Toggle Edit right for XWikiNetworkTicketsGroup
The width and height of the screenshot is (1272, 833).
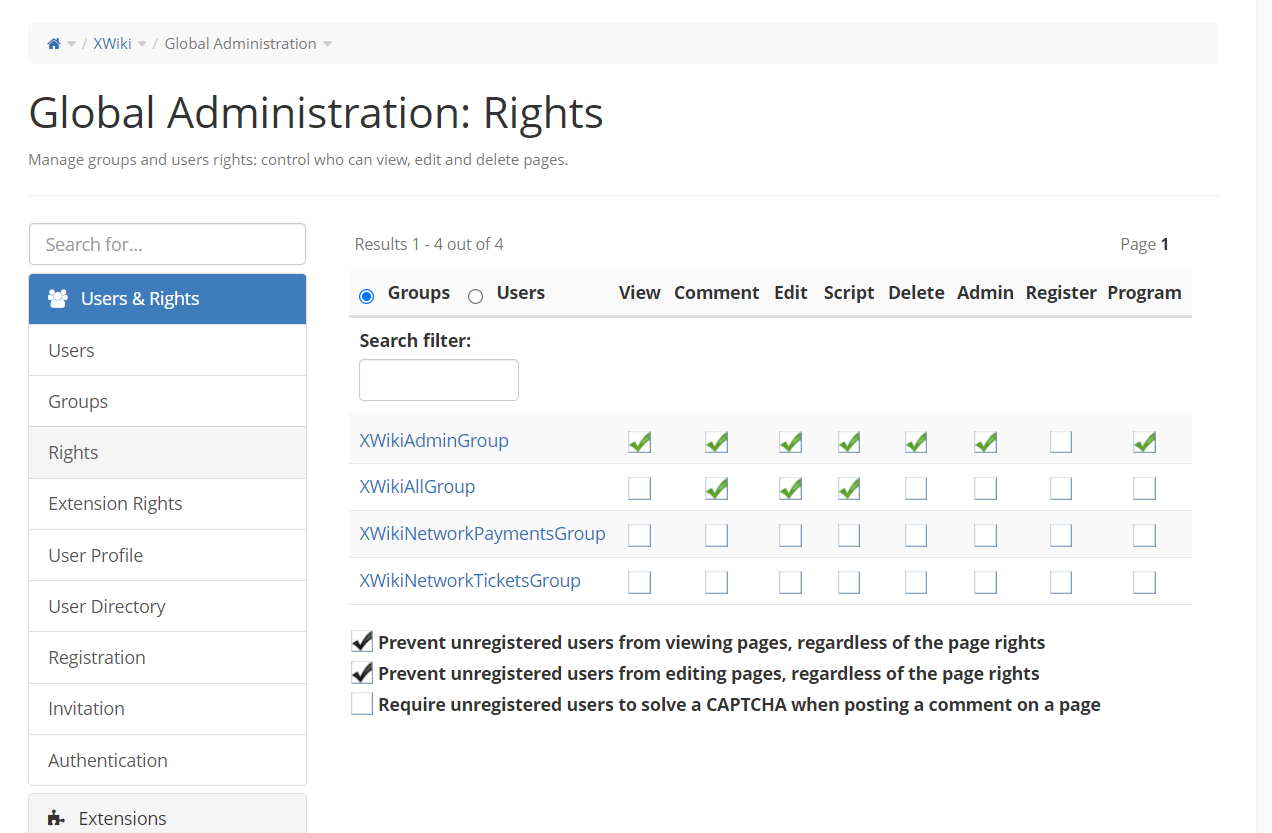pyautogui.click(x=791, y=582)
